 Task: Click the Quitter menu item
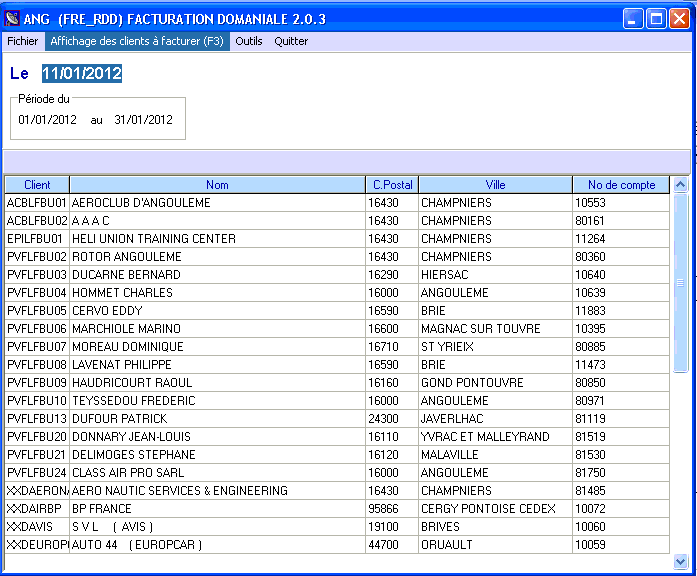coord(291,41)
